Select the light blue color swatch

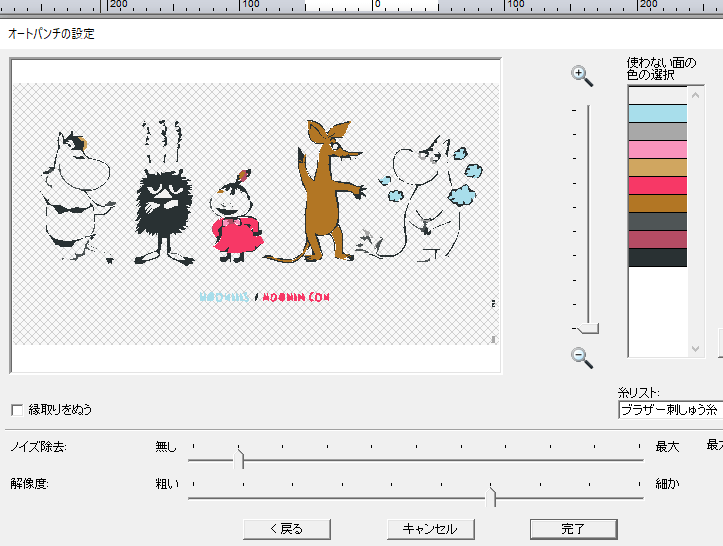657,113
